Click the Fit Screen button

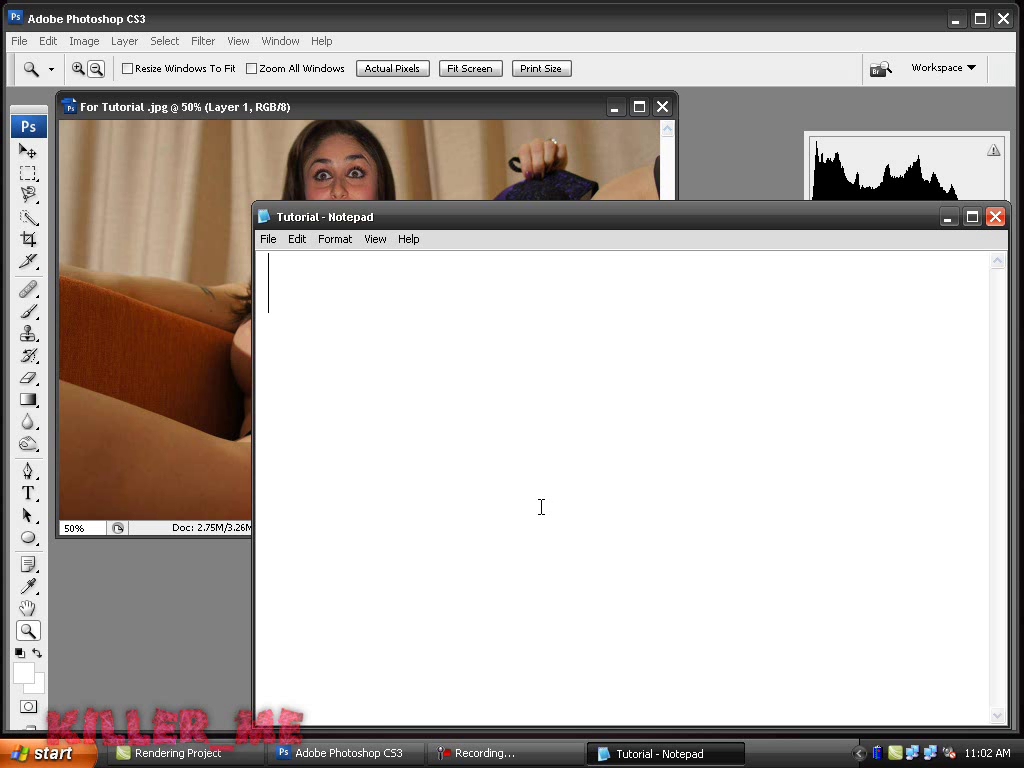(x=470, y=69)
